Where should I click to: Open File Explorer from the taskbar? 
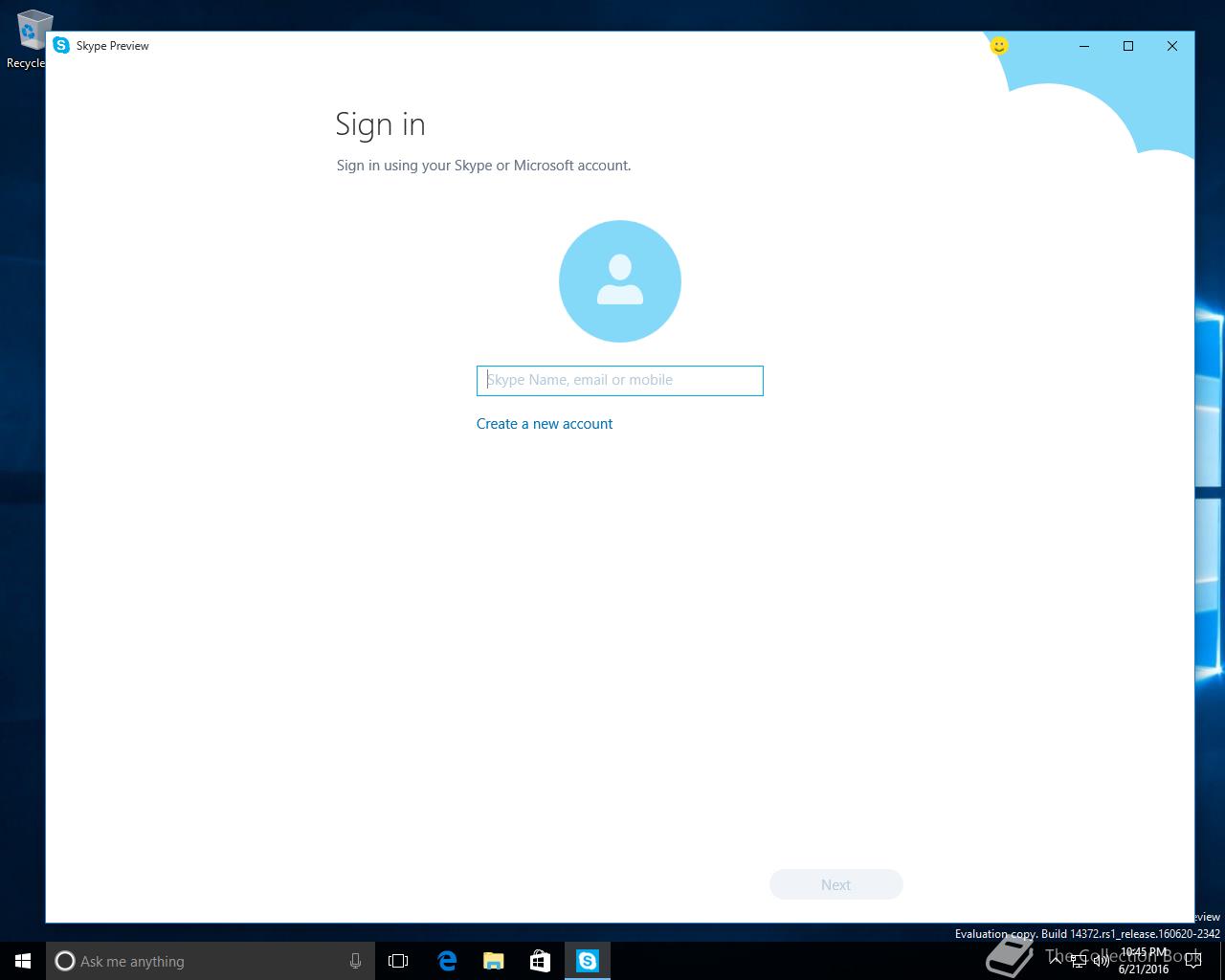[493, 961]
